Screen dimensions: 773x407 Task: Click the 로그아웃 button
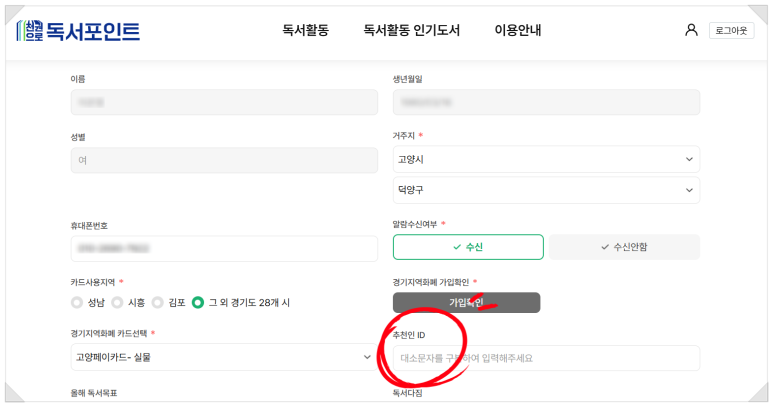[732, 31]
